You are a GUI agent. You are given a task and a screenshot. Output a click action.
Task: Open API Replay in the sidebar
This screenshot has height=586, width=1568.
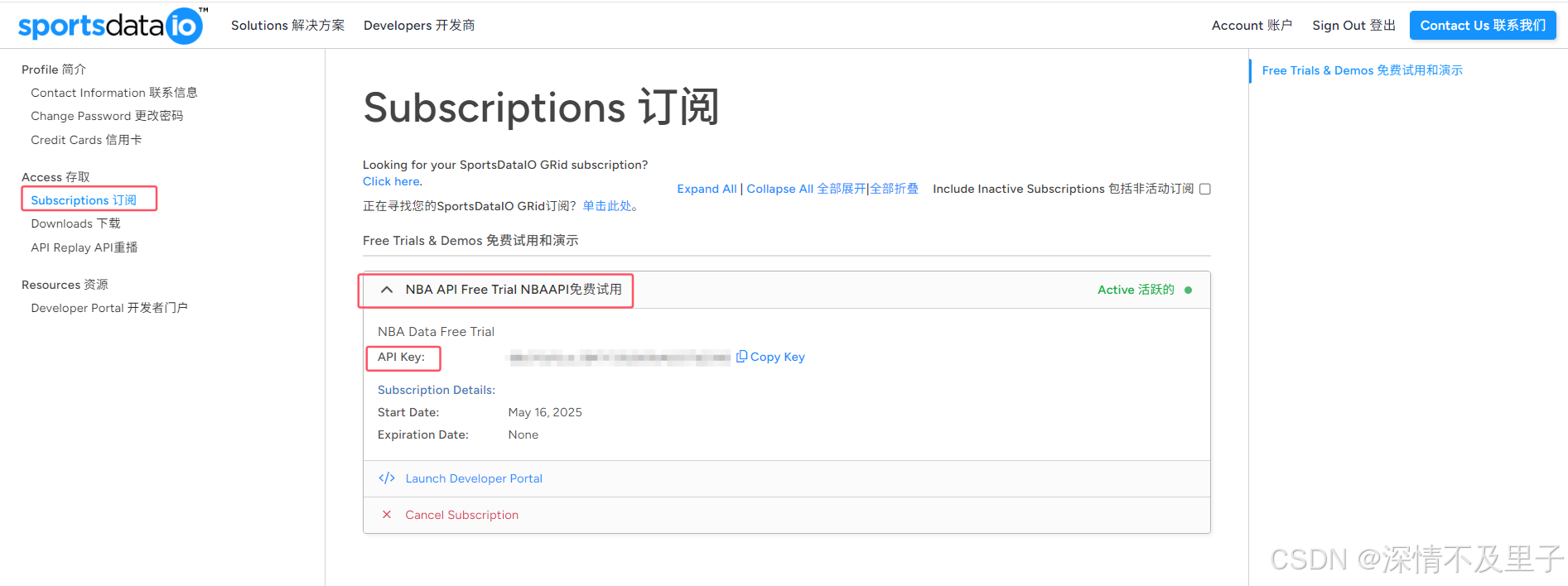click(x=84, y=247)
